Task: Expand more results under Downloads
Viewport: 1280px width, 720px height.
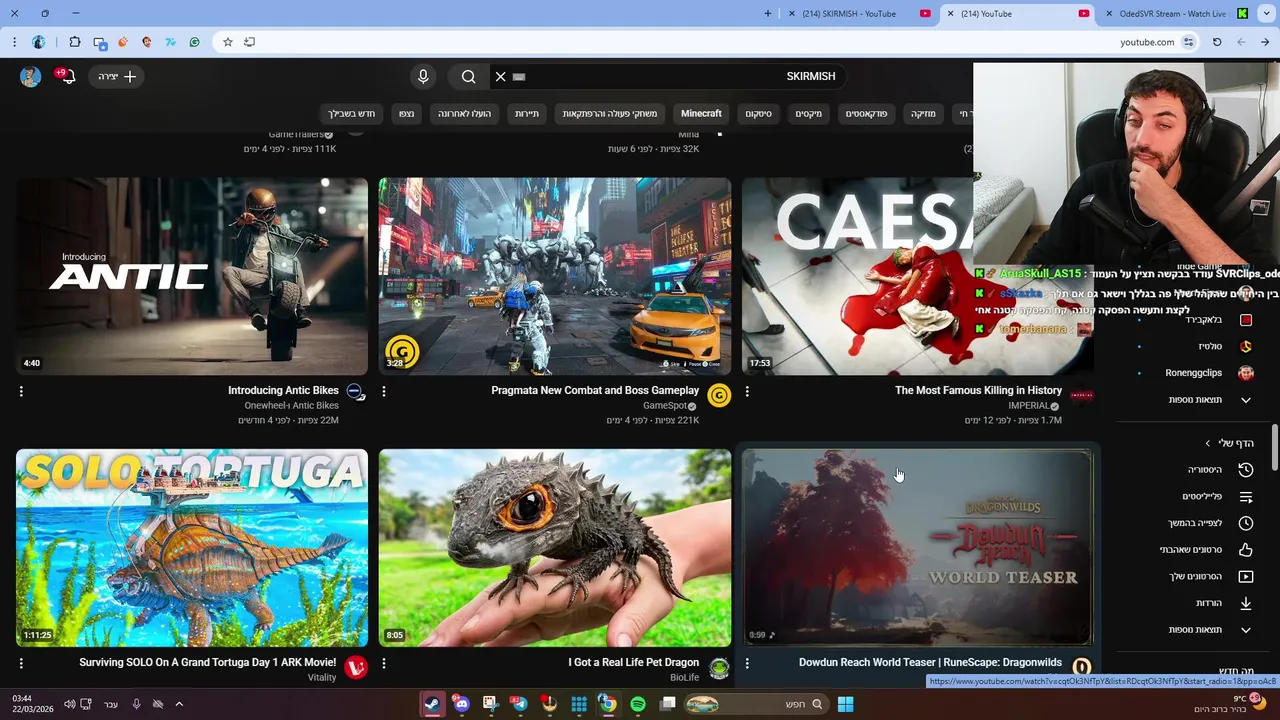Action: (1211, 630)
